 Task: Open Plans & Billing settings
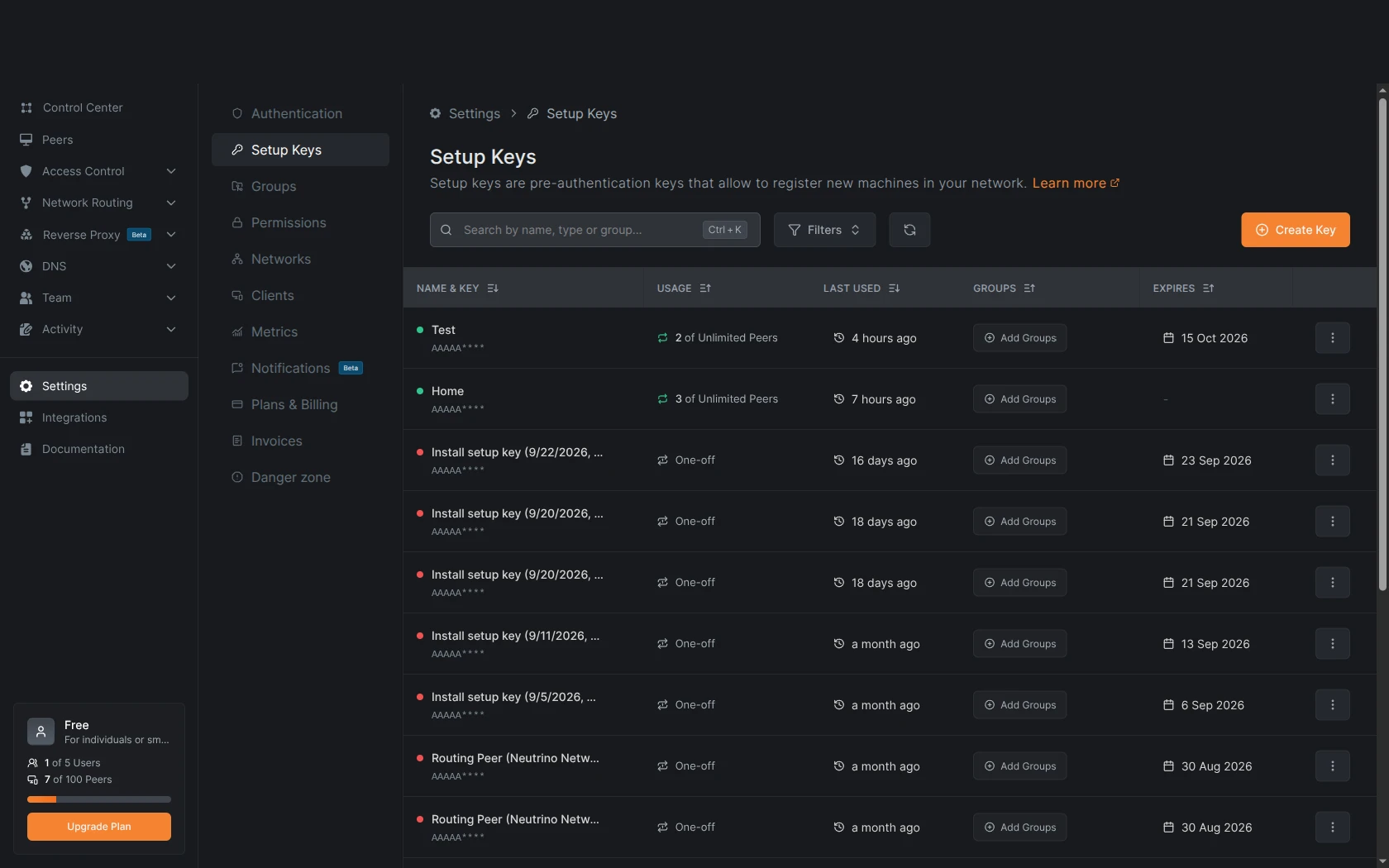click(300, 404)
